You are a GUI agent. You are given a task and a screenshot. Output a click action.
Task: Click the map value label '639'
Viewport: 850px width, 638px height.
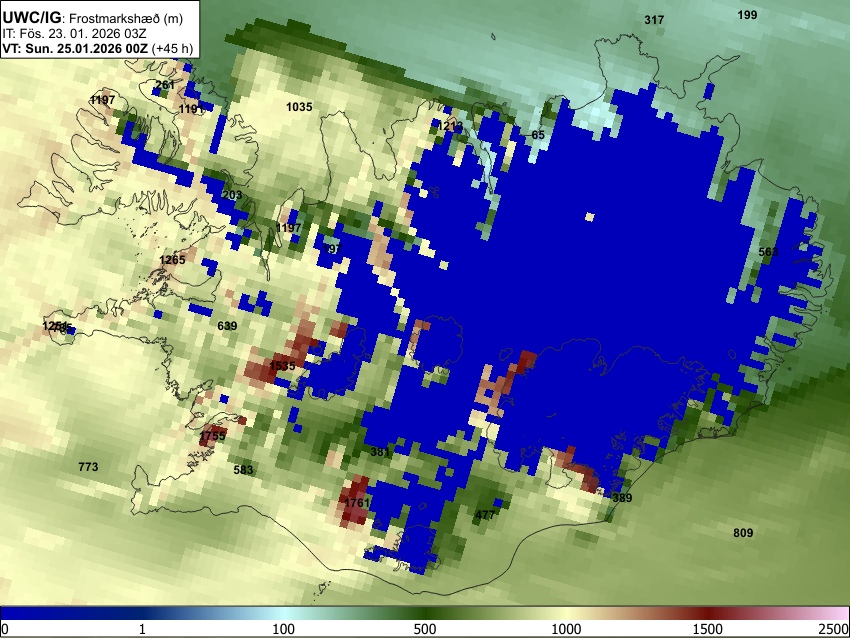coord(227,326)
